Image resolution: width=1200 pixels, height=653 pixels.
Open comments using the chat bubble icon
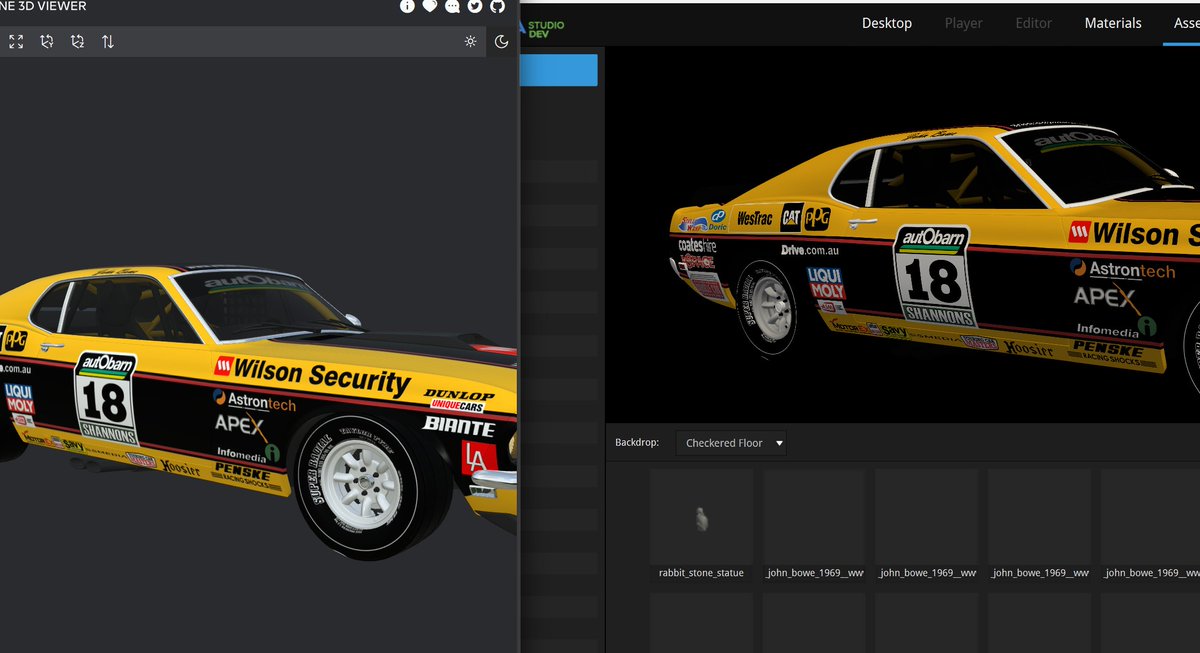[x=451, y=6]
